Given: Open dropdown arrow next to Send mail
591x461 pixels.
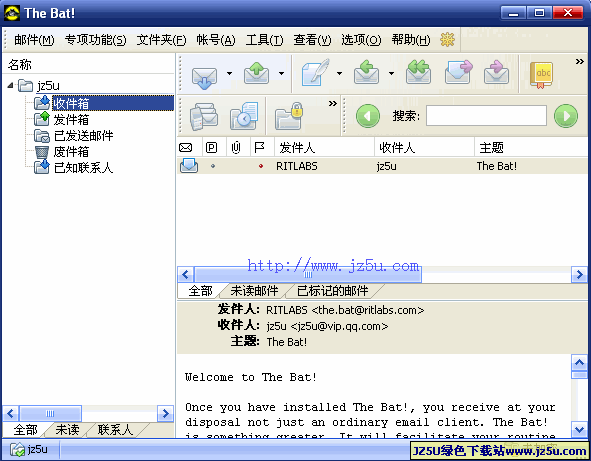Looking at the screenshot, I should [281, 73].
